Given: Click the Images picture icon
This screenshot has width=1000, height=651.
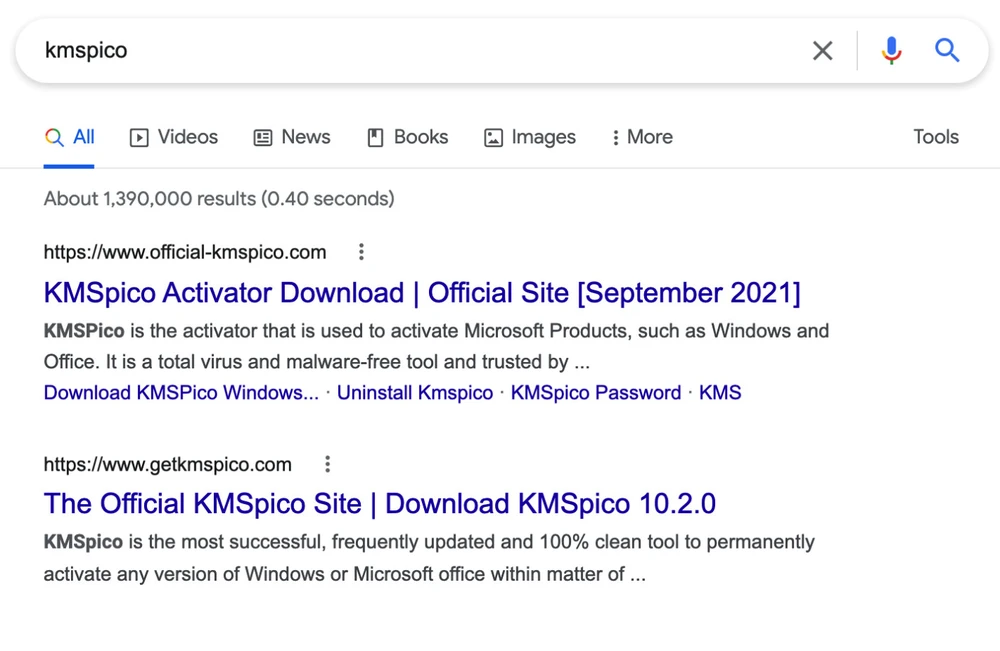Looking at the screenshot, I should click(492, 137).
